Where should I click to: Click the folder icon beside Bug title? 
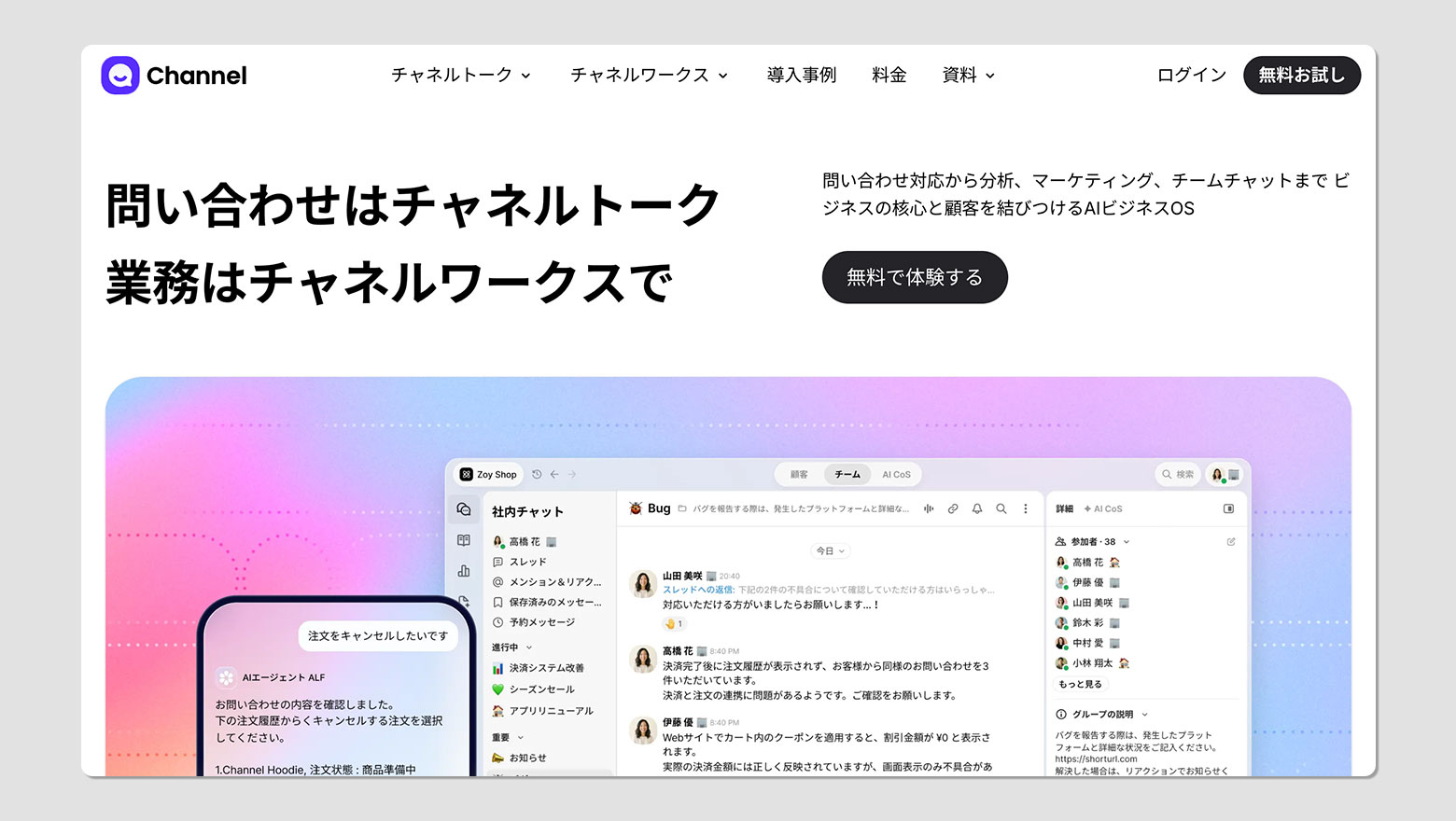tap(682, 508)
